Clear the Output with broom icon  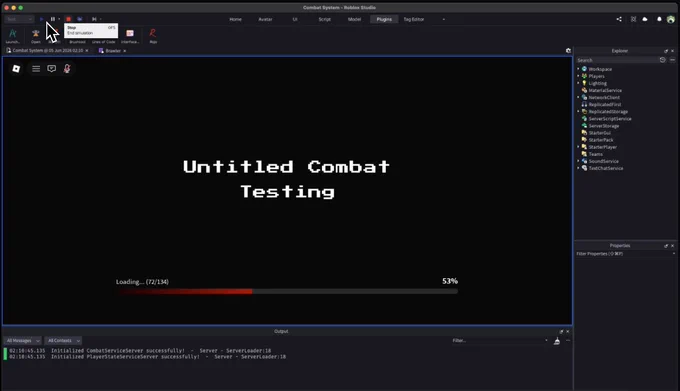[x=557, y=341]
